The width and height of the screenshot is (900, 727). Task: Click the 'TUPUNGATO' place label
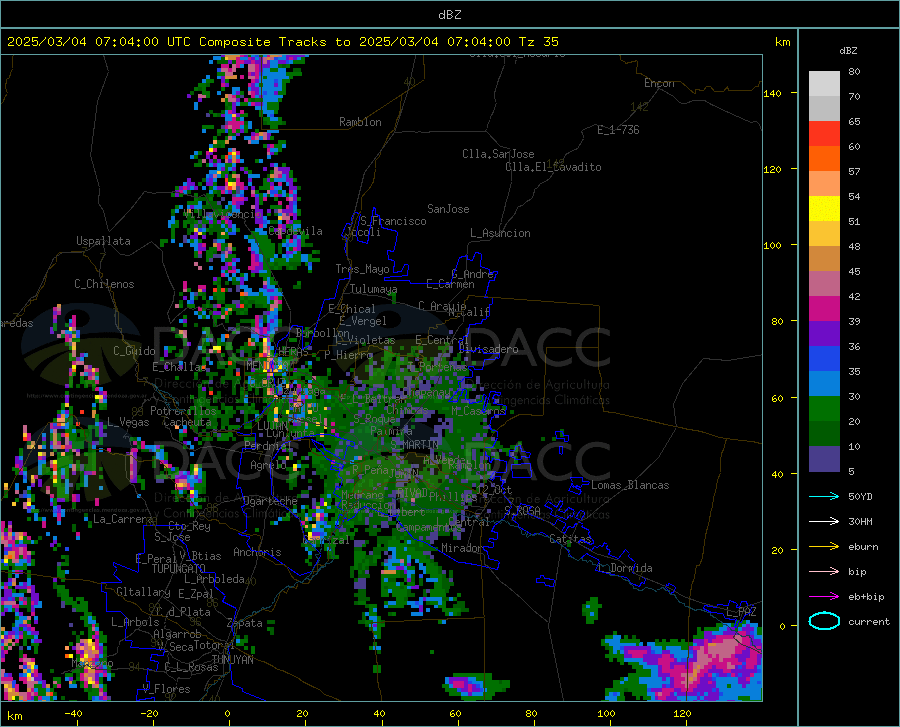[x=179, y=569]
